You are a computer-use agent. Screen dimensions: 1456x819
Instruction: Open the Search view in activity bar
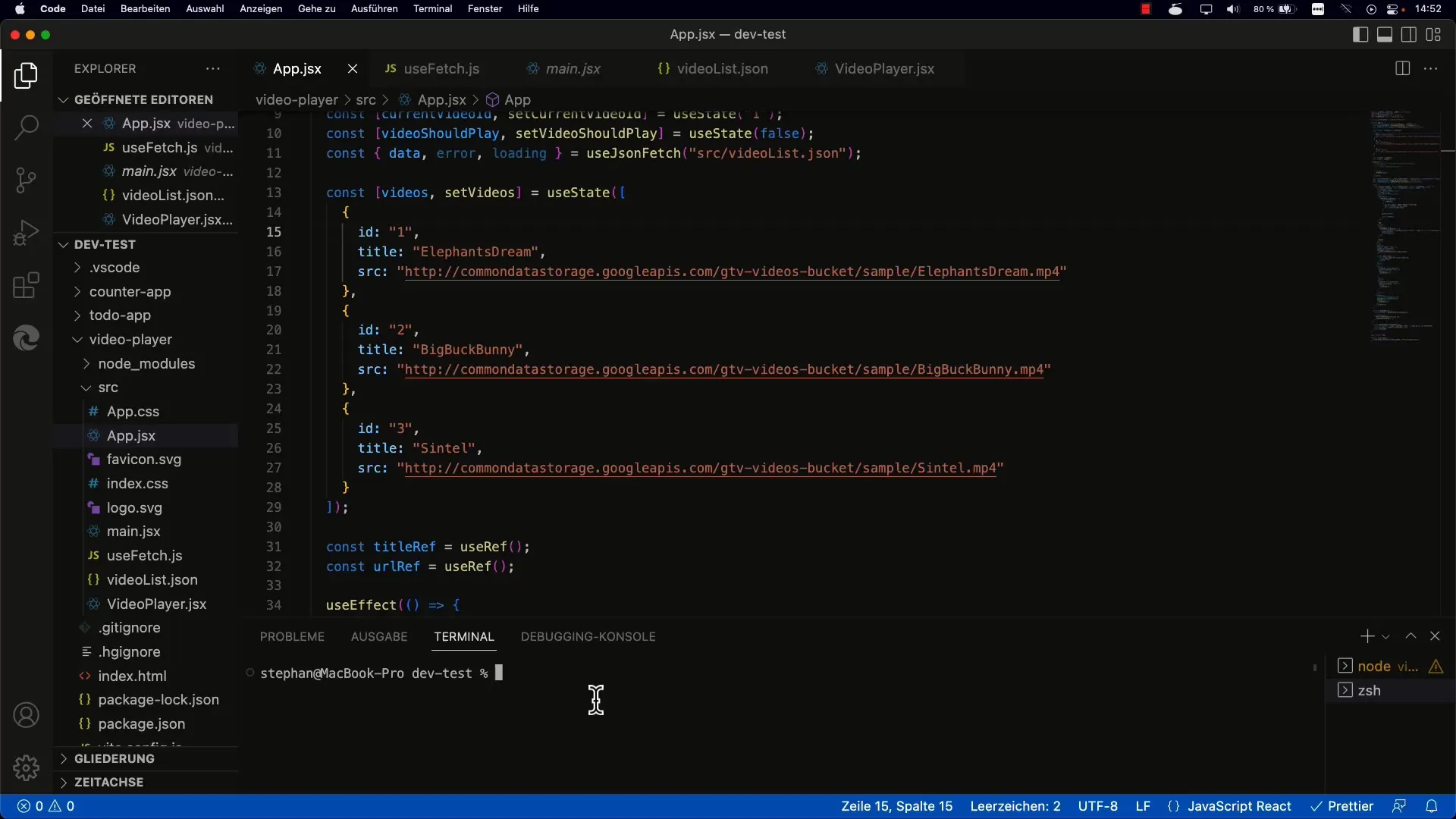[x=26, y=127]
